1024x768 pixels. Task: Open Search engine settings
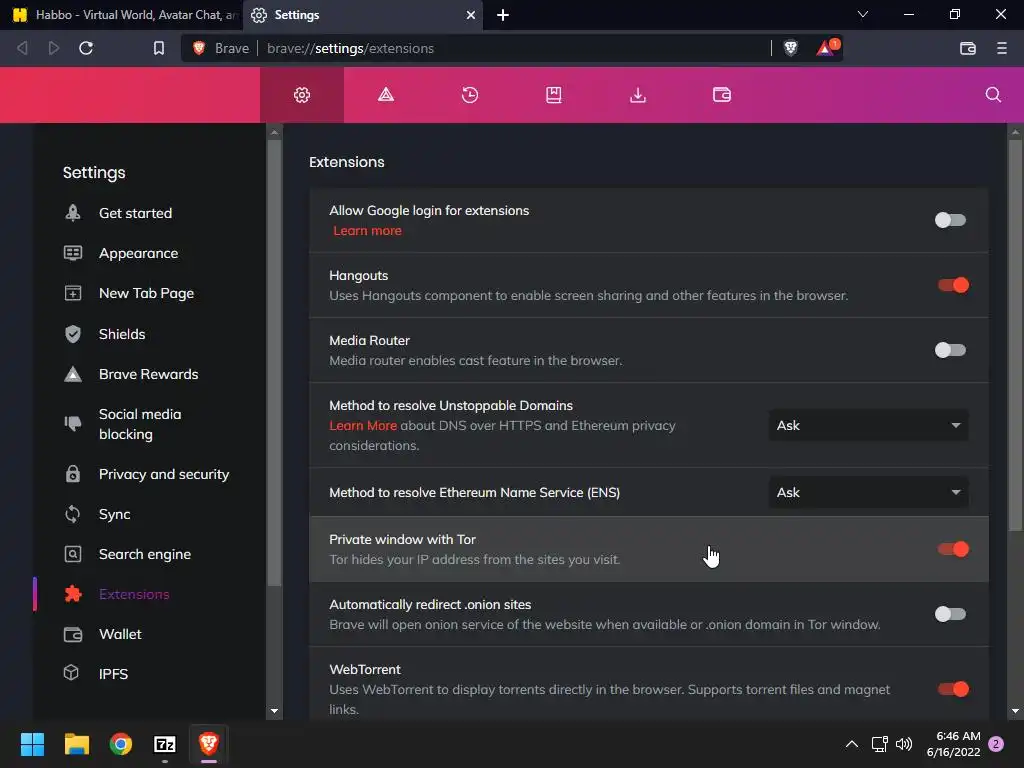click(x=144, y=554)
